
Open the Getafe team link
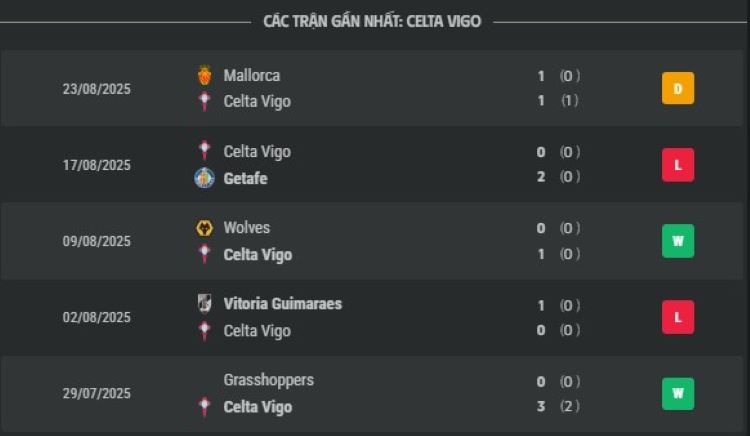(x=245, y=178)
